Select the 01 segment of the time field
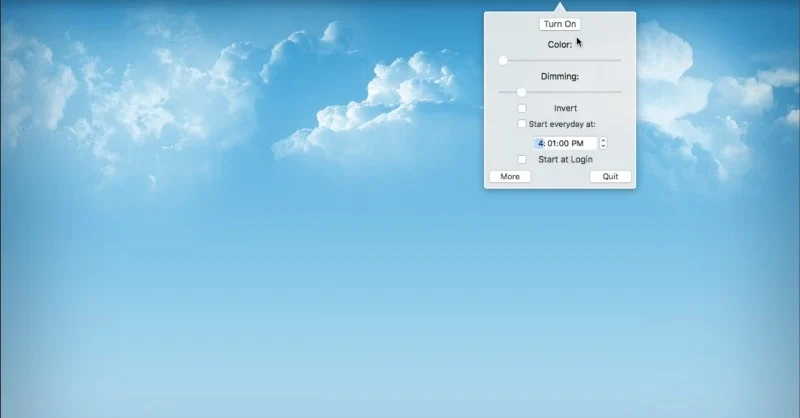The width and height of the screenshot is (800, 418). pyautogui.click(x=553, y=143)
